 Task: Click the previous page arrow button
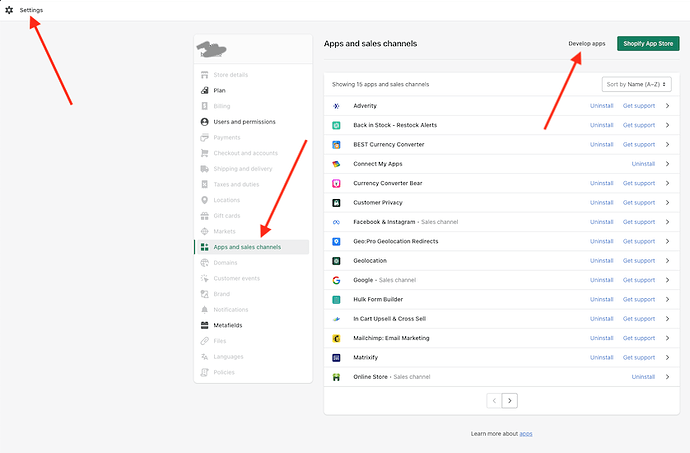494,401
